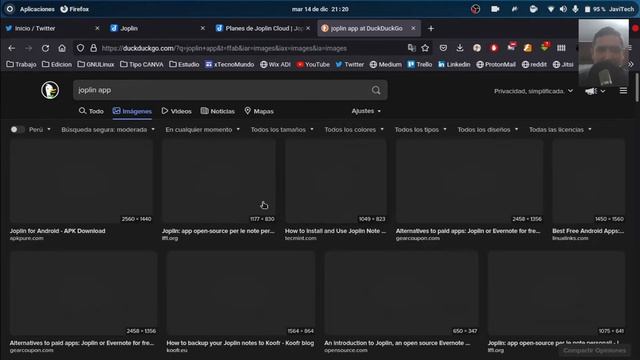Switch to Mapas search results
The height and width of the screenshot is (360, 640).
[259, 111]
